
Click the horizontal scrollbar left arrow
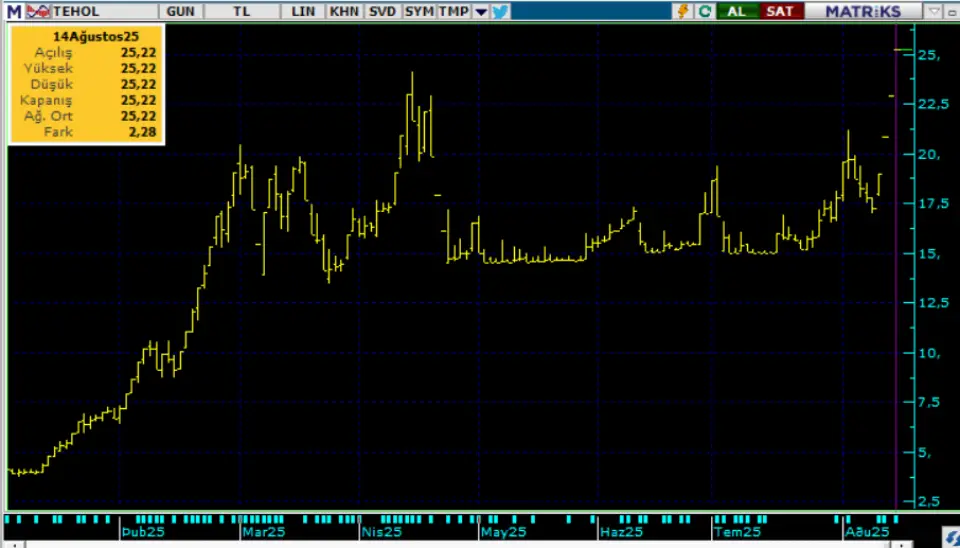pos(13,544)
